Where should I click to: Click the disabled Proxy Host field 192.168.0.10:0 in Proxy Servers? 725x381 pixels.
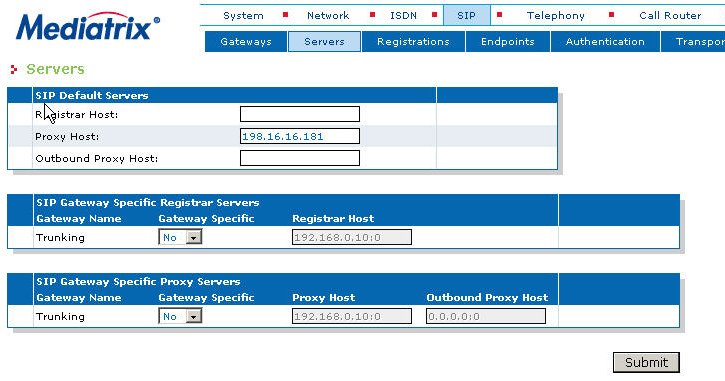click(x=352, y=316)
